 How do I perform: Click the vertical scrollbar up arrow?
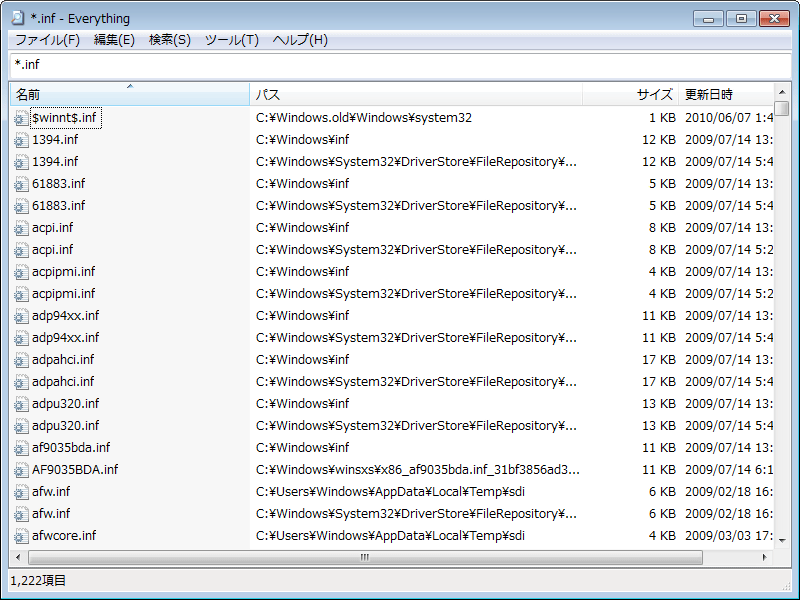coord(782,92)
